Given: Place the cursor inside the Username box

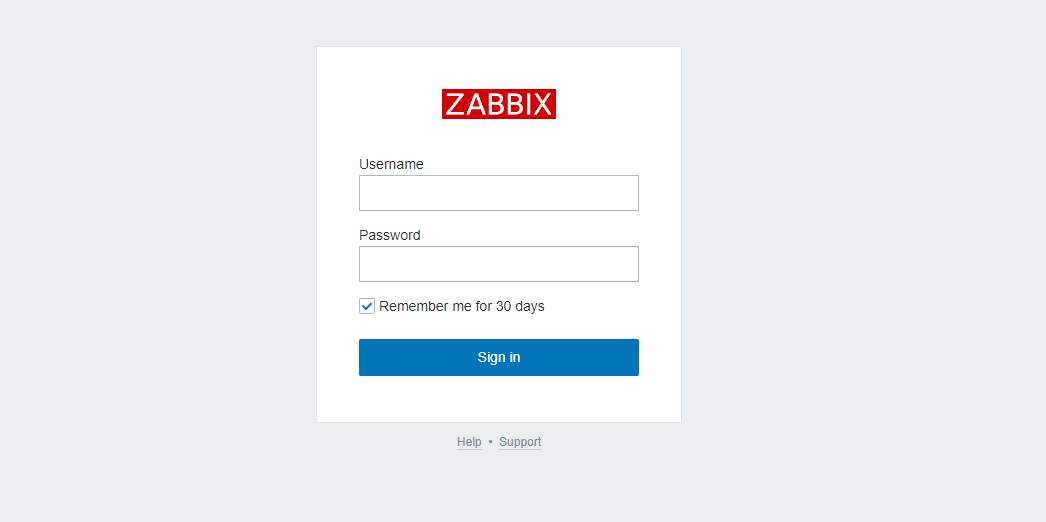Looking at the screenshot, I should point(498,193).
